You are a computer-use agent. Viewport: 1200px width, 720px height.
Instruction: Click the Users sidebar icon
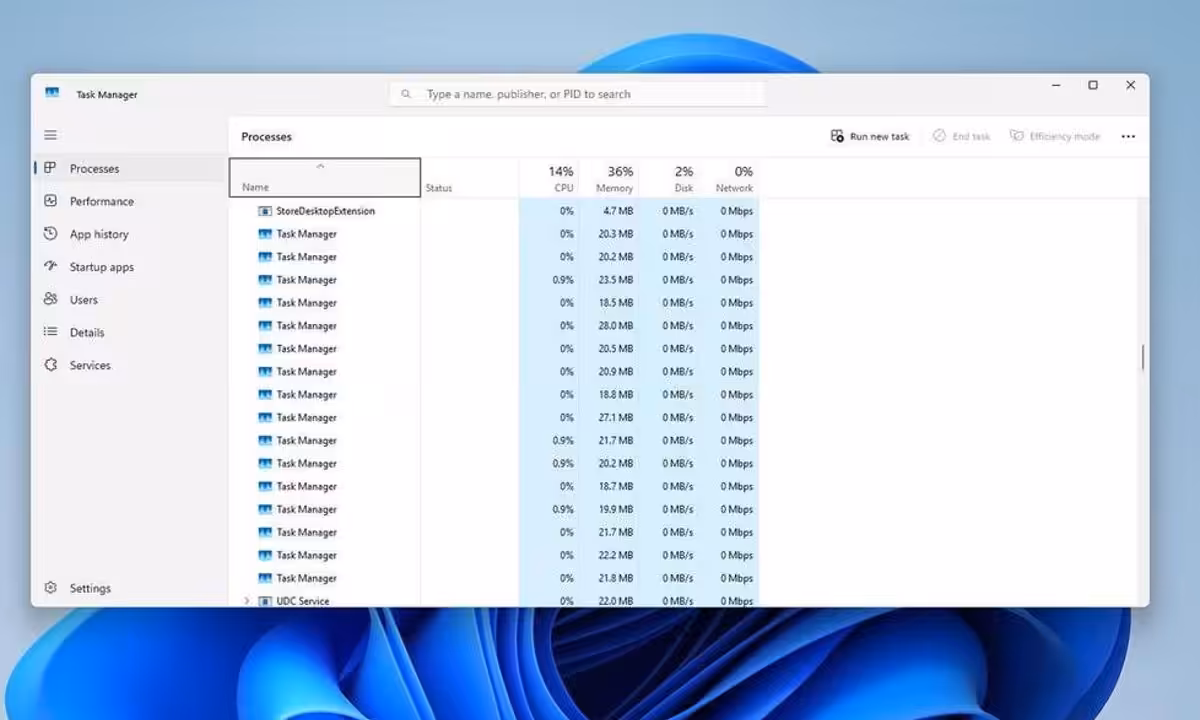50,299
